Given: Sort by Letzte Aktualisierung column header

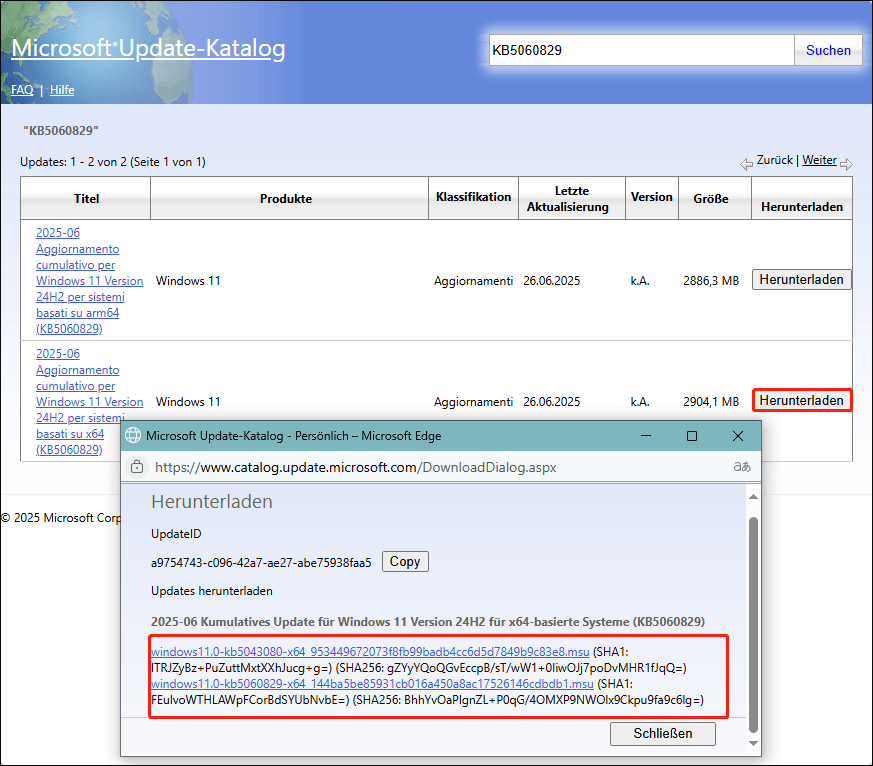Looking at the screenshot, I should point(571,199).
